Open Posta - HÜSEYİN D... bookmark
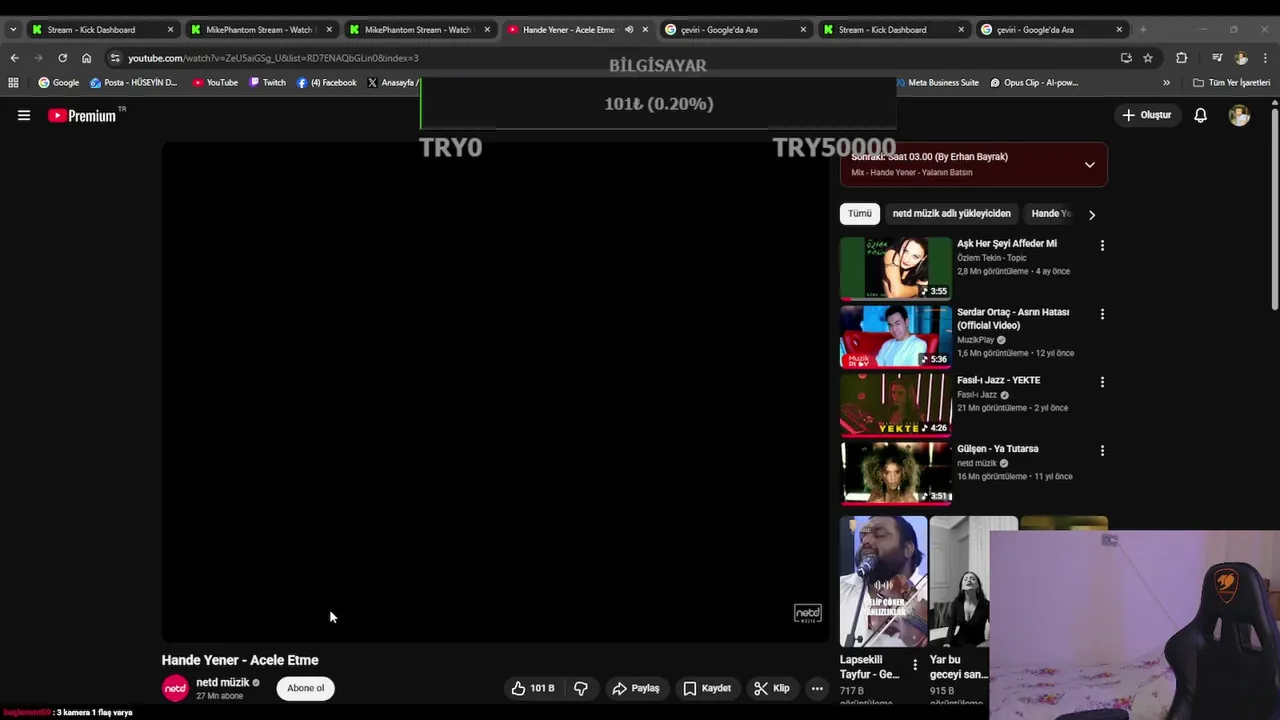The width and height of the screenshot is (1280, 720). coord(134,83)
